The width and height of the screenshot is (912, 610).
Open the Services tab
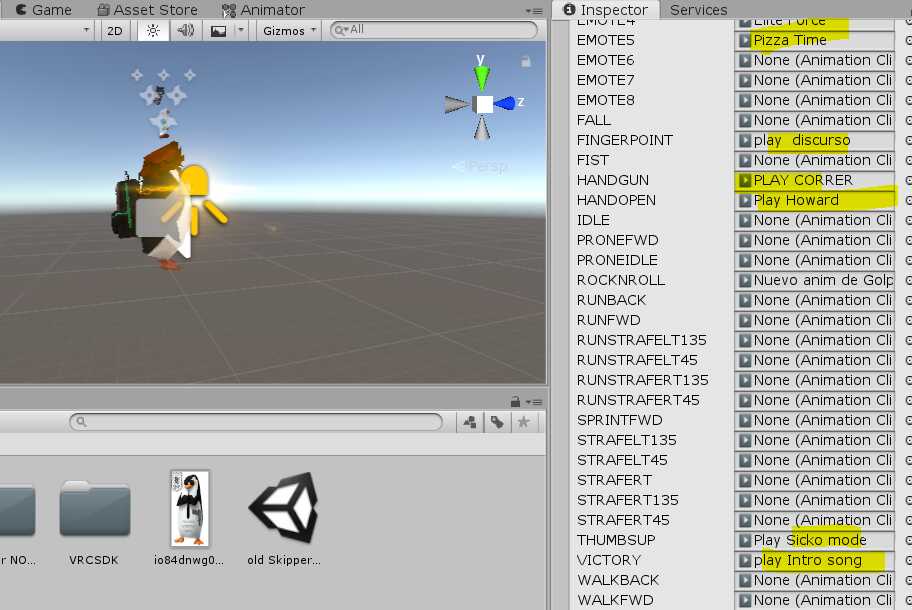point(698,9)
